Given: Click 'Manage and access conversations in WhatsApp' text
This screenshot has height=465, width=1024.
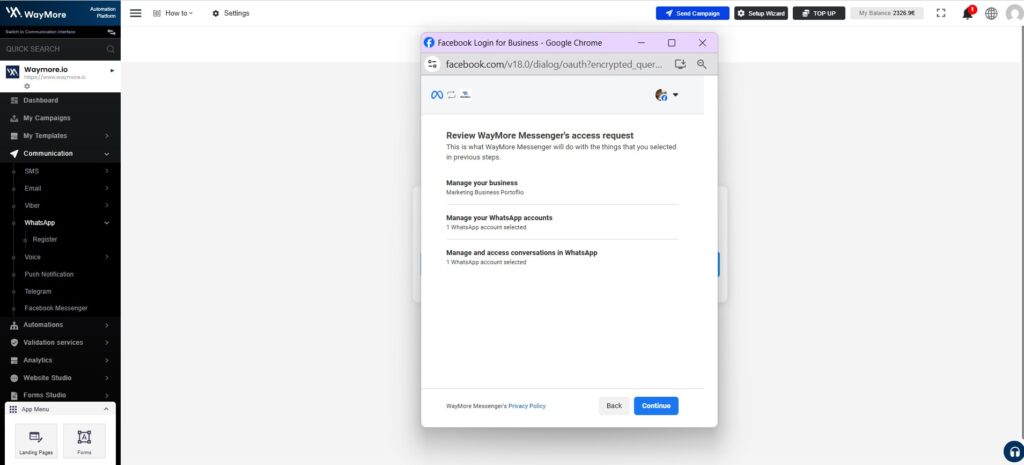Looking at the screenshot, I should tap(522, 252).
